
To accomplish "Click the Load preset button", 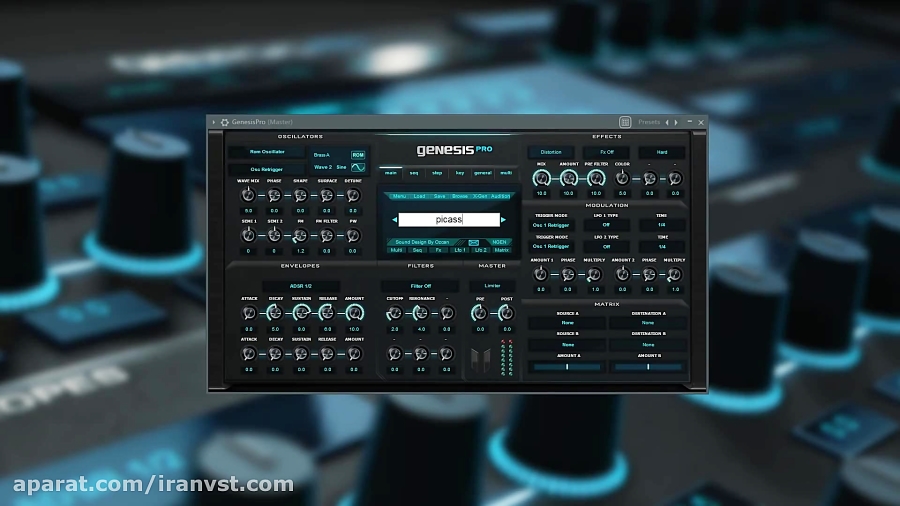I will [x=420, y=196].
